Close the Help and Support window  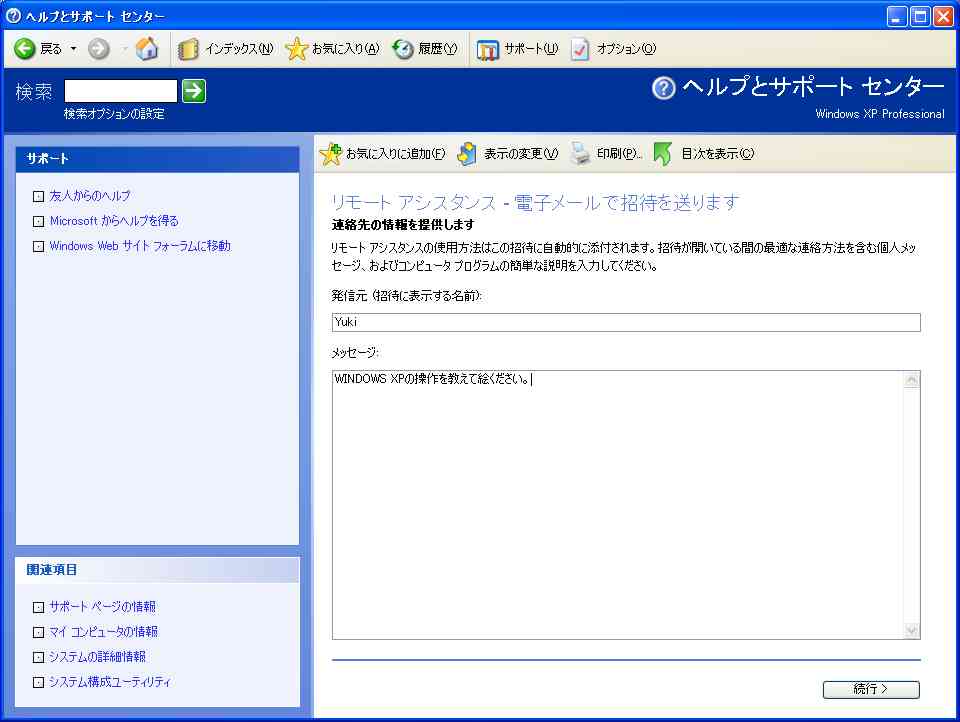click(x=943, y=17)
